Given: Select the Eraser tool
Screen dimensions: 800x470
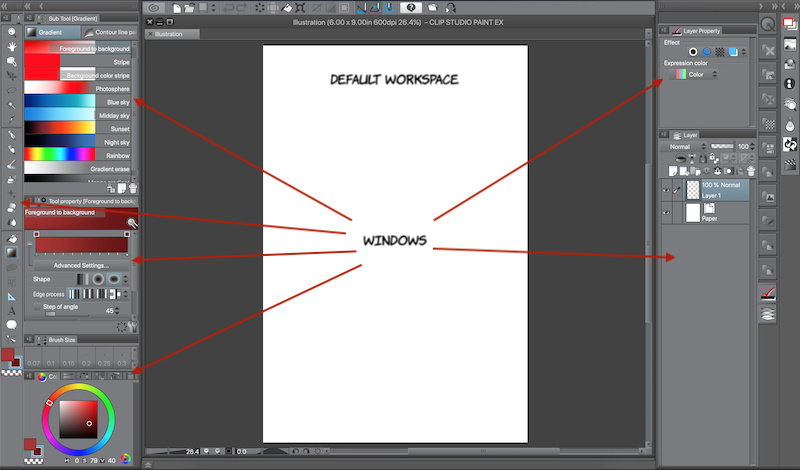Looking at the screenshot, I should pos(11,208).
